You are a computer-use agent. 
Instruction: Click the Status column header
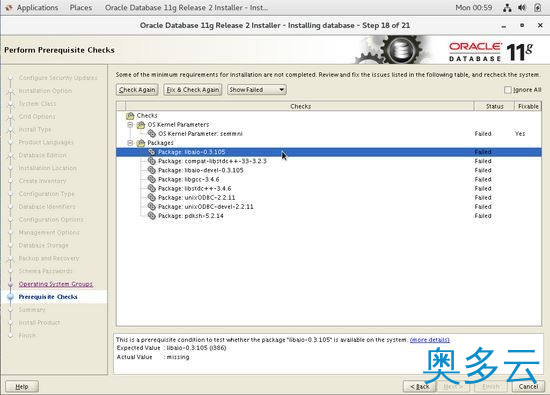(494, 106)
